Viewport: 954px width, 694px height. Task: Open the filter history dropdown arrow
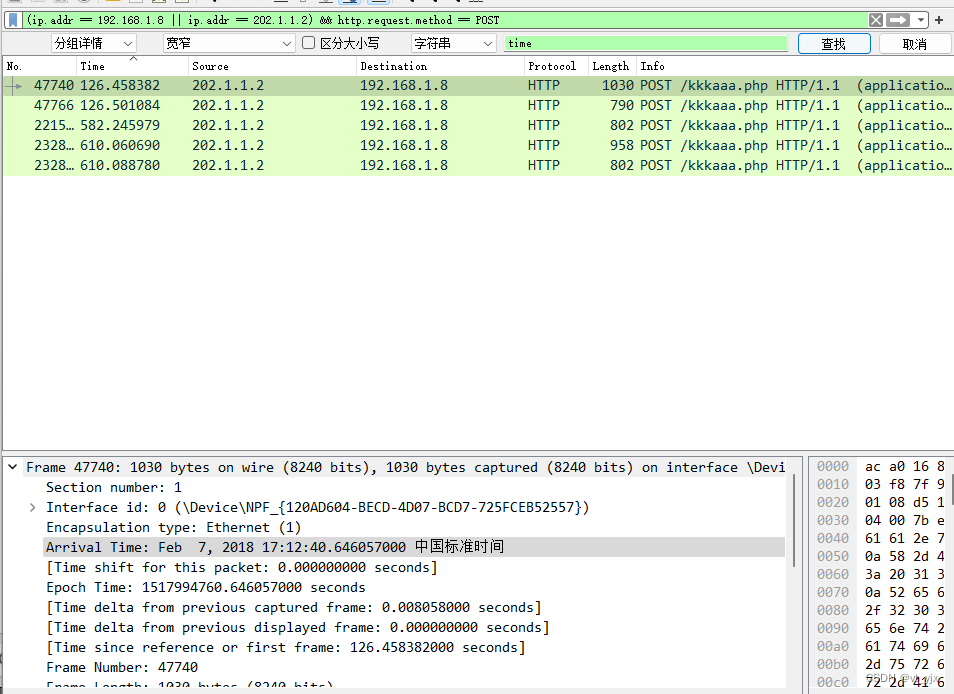click(921, 20)
